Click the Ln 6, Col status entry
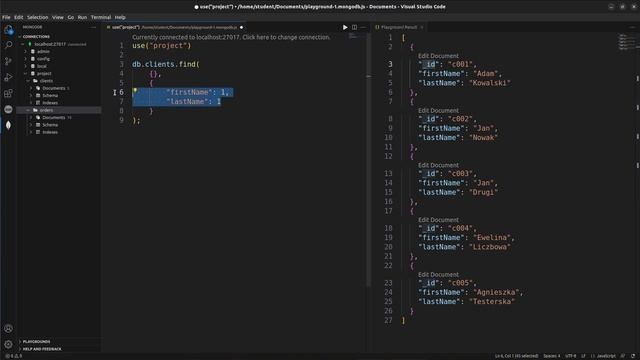The image size is (640, 360). pos(516,356)
